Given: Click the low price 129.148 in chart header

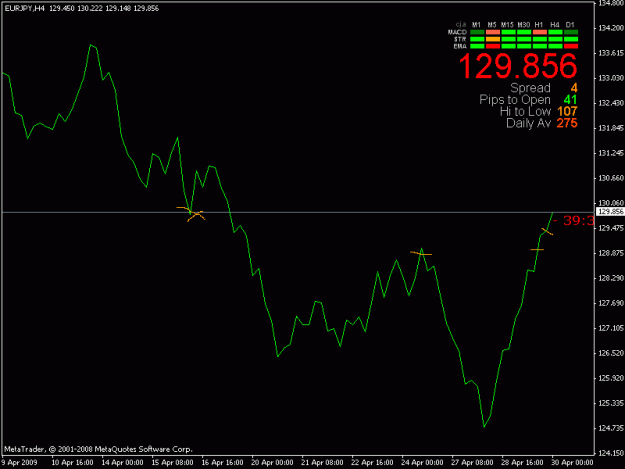Looking at the screenshot, I should (118, 8).
